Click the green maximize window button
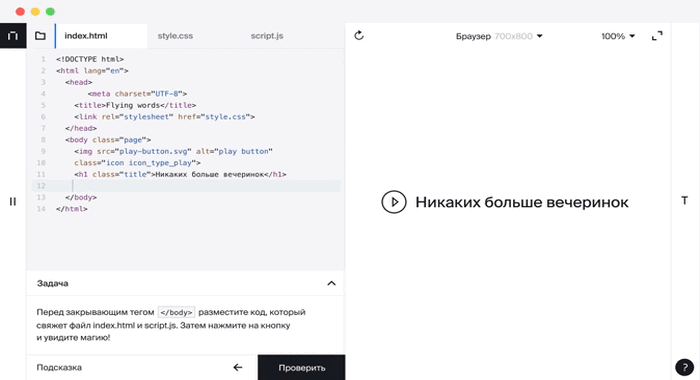 click(50, 12)
